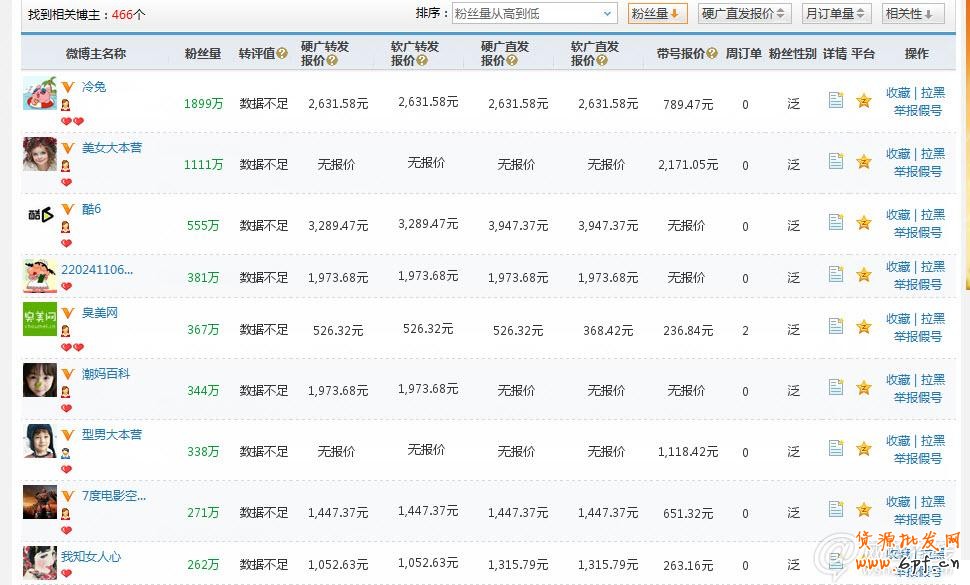This screenshot has height=585, width=970.
Task: Open the 我知女人心 account name link
Action: point(91,557)
